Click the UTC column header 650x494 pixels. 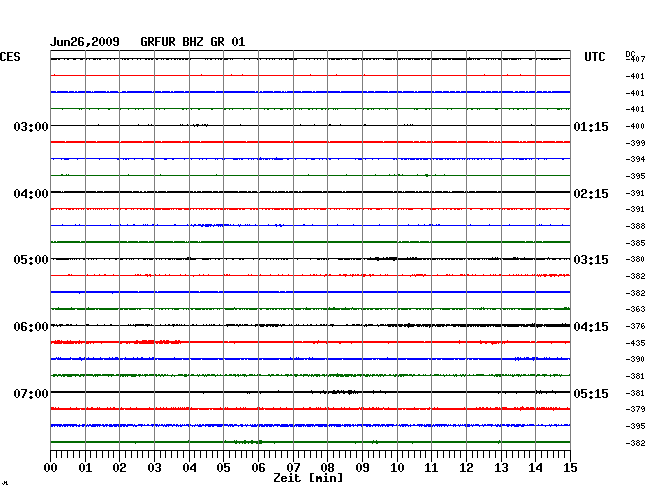pyautogui.click(x=594, y=57)
